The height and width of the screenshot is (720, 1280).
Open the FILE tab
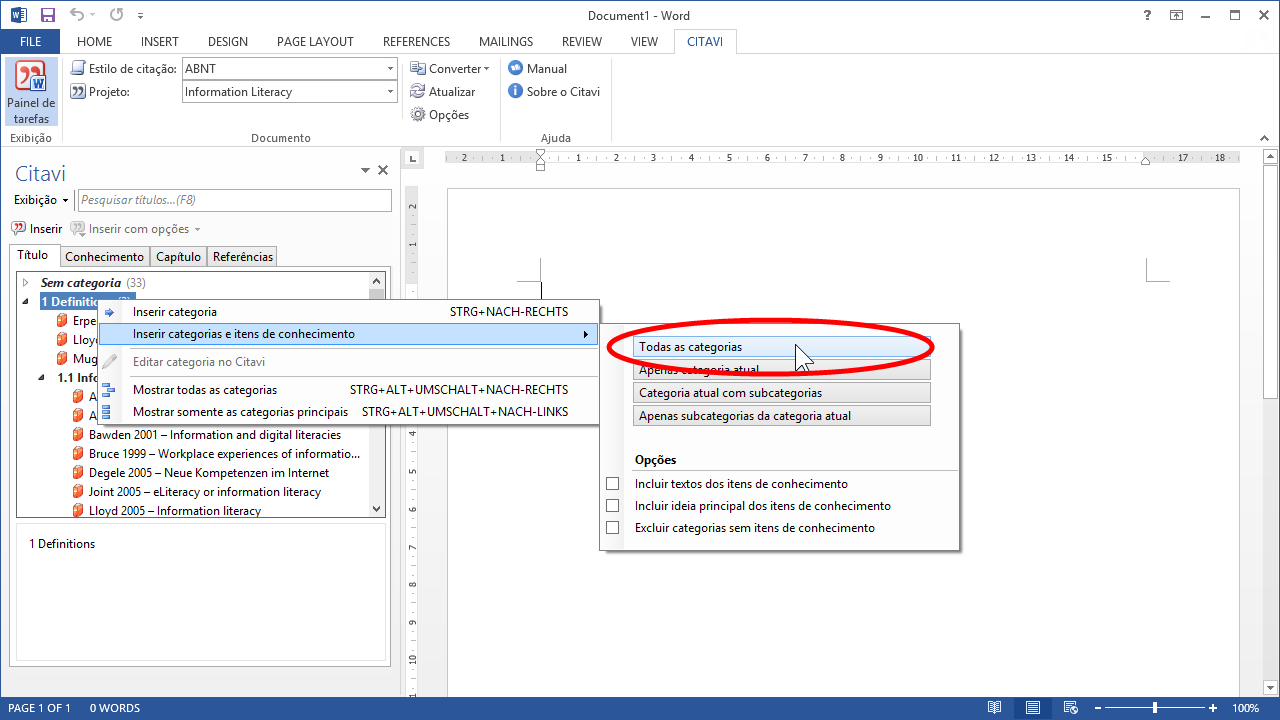[x=30, y=42]
